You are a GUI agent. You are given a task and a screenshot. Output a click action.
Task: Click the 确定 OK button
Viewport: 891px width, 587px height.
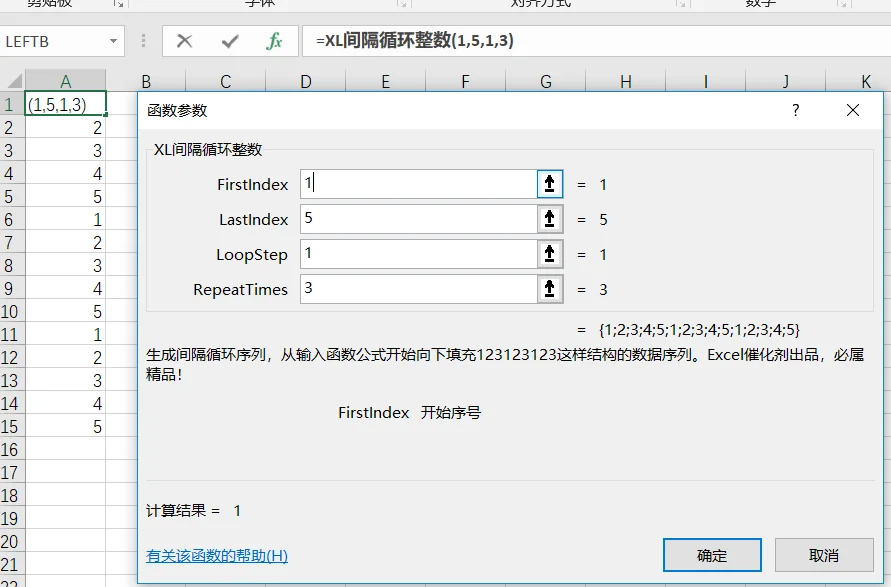point(712,555)
